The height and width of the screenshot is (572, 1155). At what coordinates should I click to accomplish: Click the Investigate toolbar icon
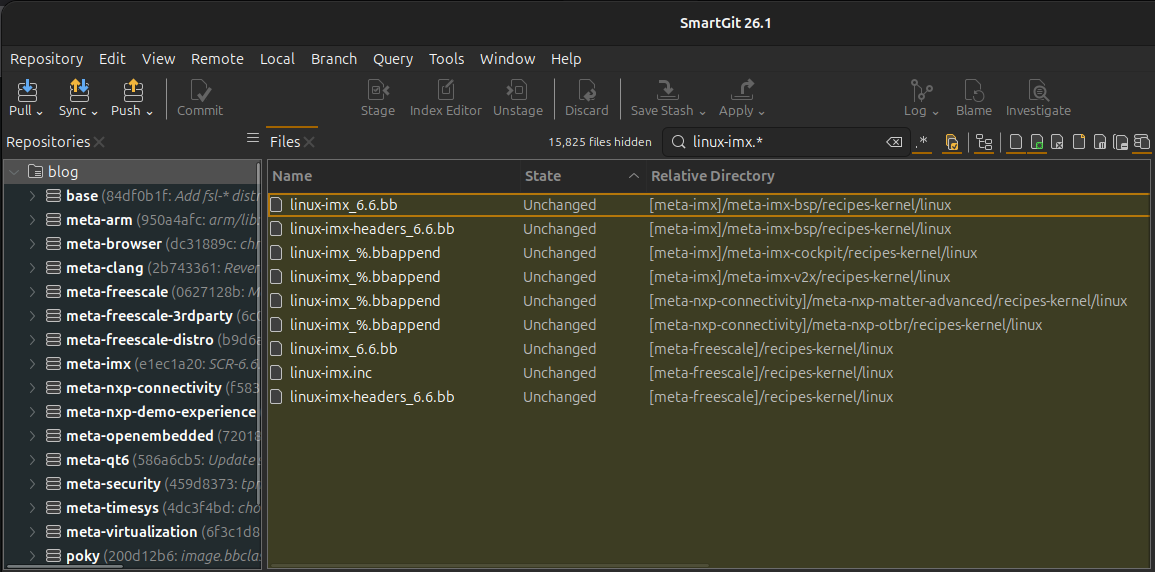(x=1038, y=90)
